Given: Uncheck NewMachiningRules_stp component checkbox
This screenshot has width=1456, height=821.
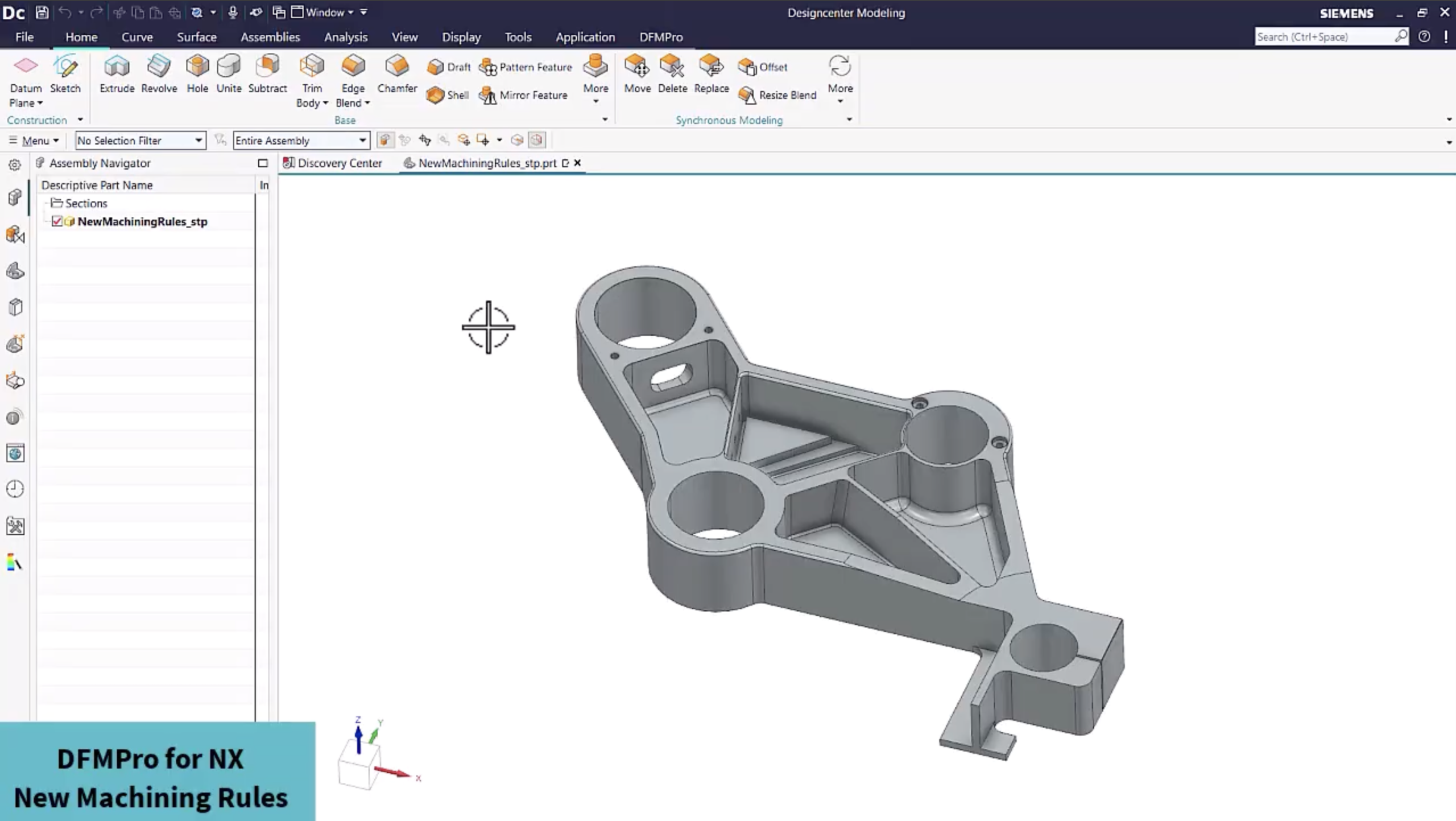Looking at the screenshot, I should [x=57, y=221].
